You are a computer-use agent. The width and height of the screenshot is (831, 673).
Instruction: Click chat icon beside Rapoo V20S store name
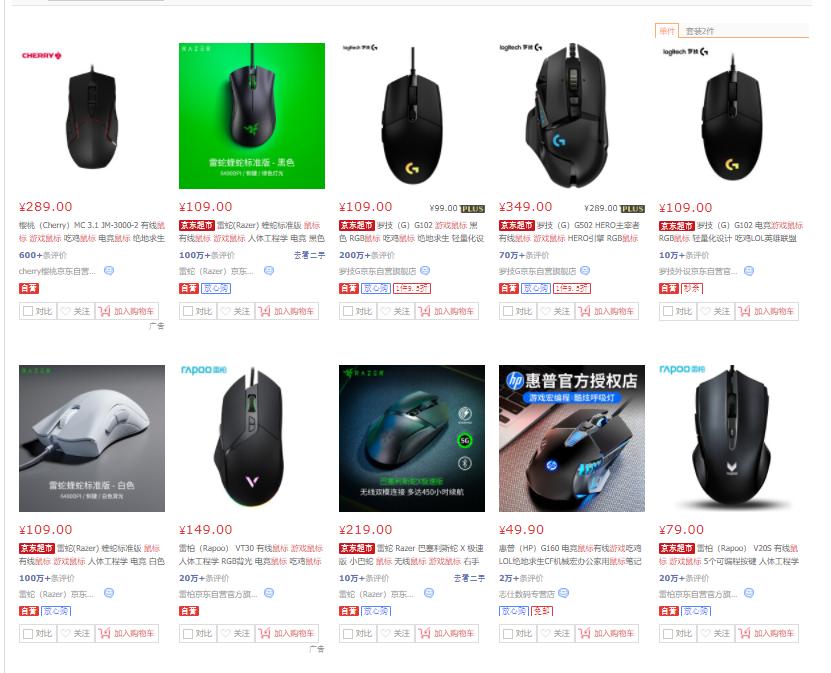pos(749,593)
